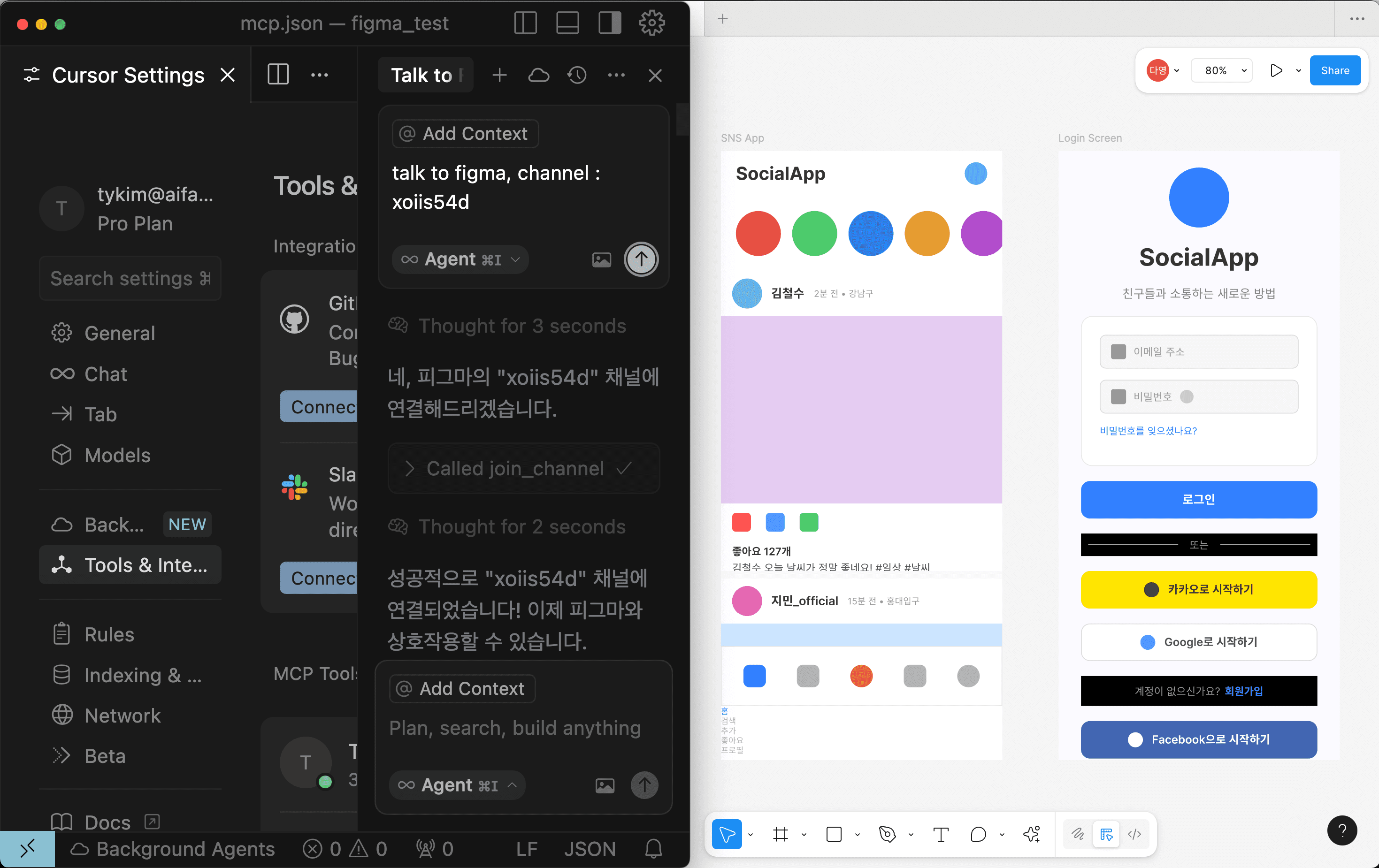Click Background Agents in status bar
1379x868 pixels.
pos(172,849)
